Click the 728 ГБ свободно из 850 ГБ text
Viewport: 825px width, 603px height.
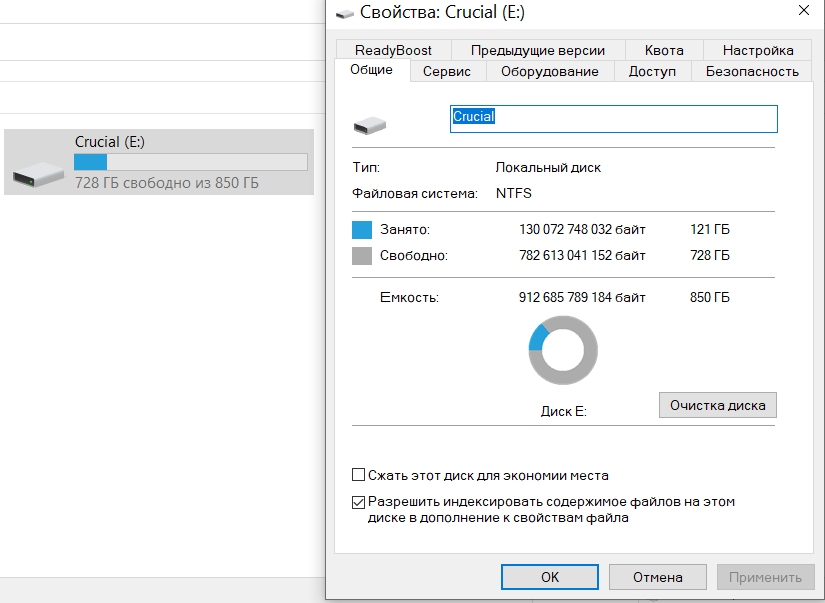point(167,183)
